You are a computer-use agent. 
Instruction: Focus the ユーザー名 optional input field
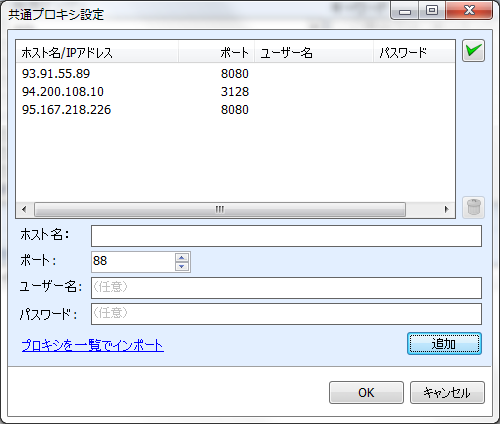(286, 288)
